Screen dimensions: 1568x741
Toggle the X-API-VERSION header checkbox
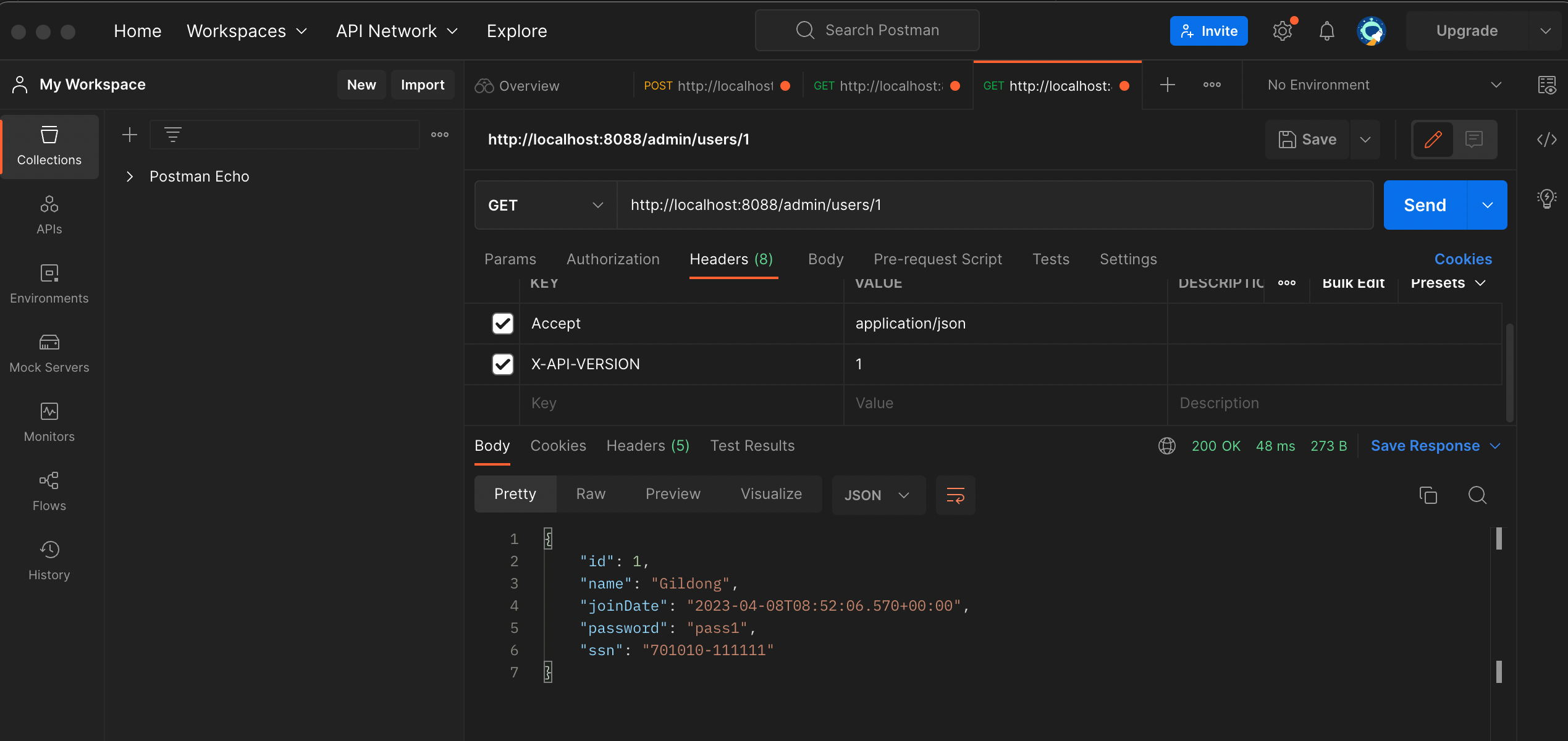[503, 362]
